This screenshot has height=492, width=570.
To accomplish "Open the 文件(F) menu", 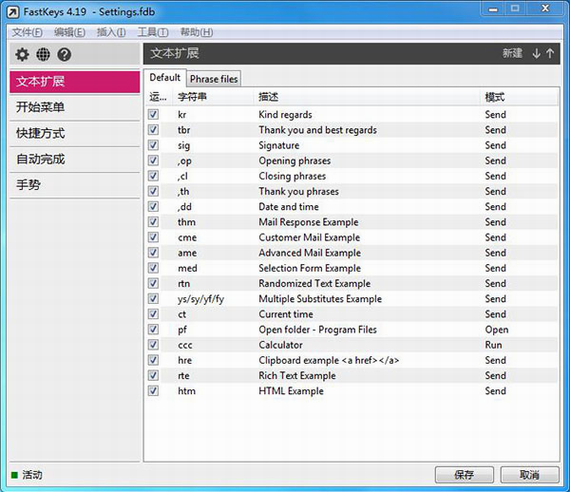I will click(27, 32).
